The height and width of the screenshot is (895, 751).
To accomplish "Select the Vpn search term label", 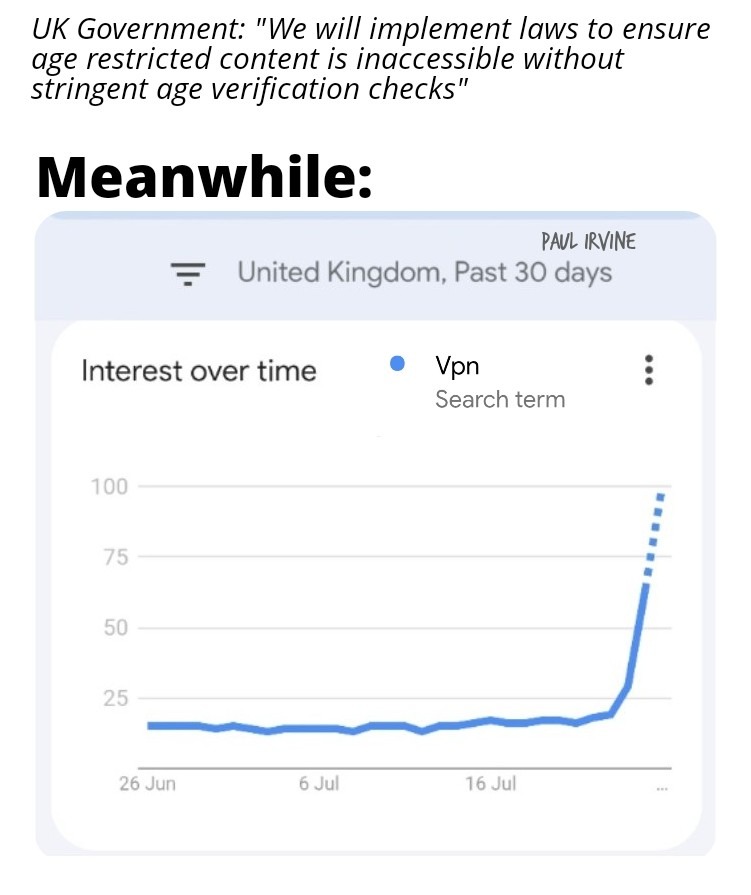I will pos(457,365).
